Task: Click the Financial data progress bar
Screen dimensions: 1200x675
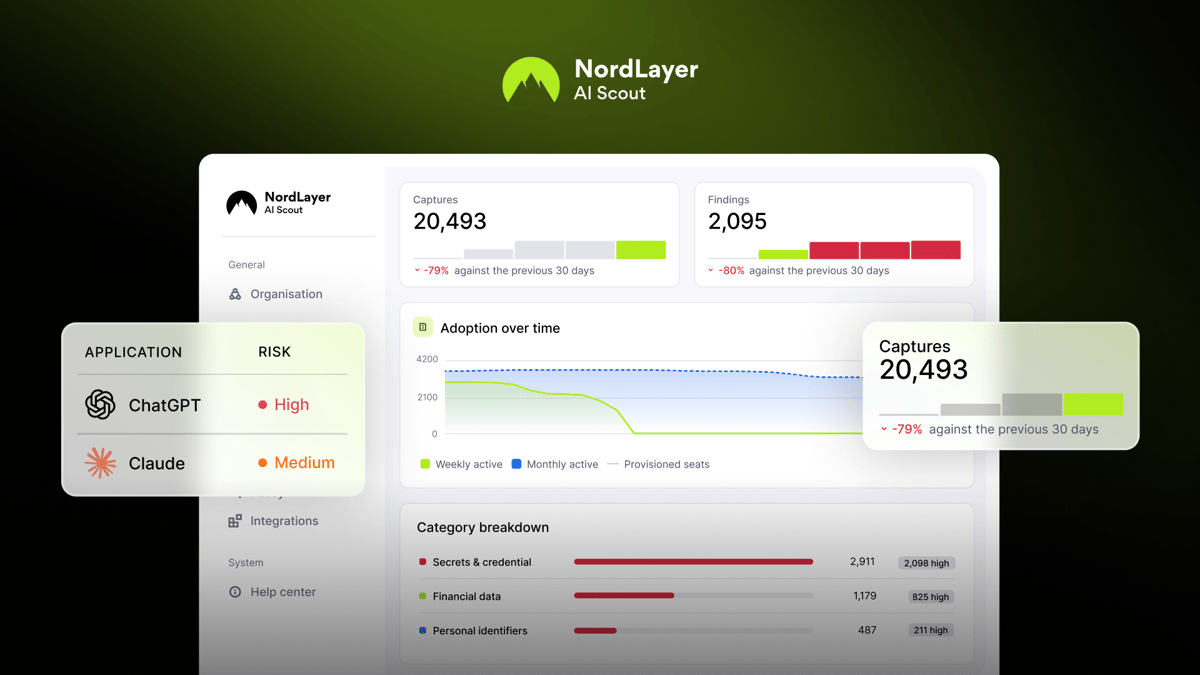Action: pos(693,596)
